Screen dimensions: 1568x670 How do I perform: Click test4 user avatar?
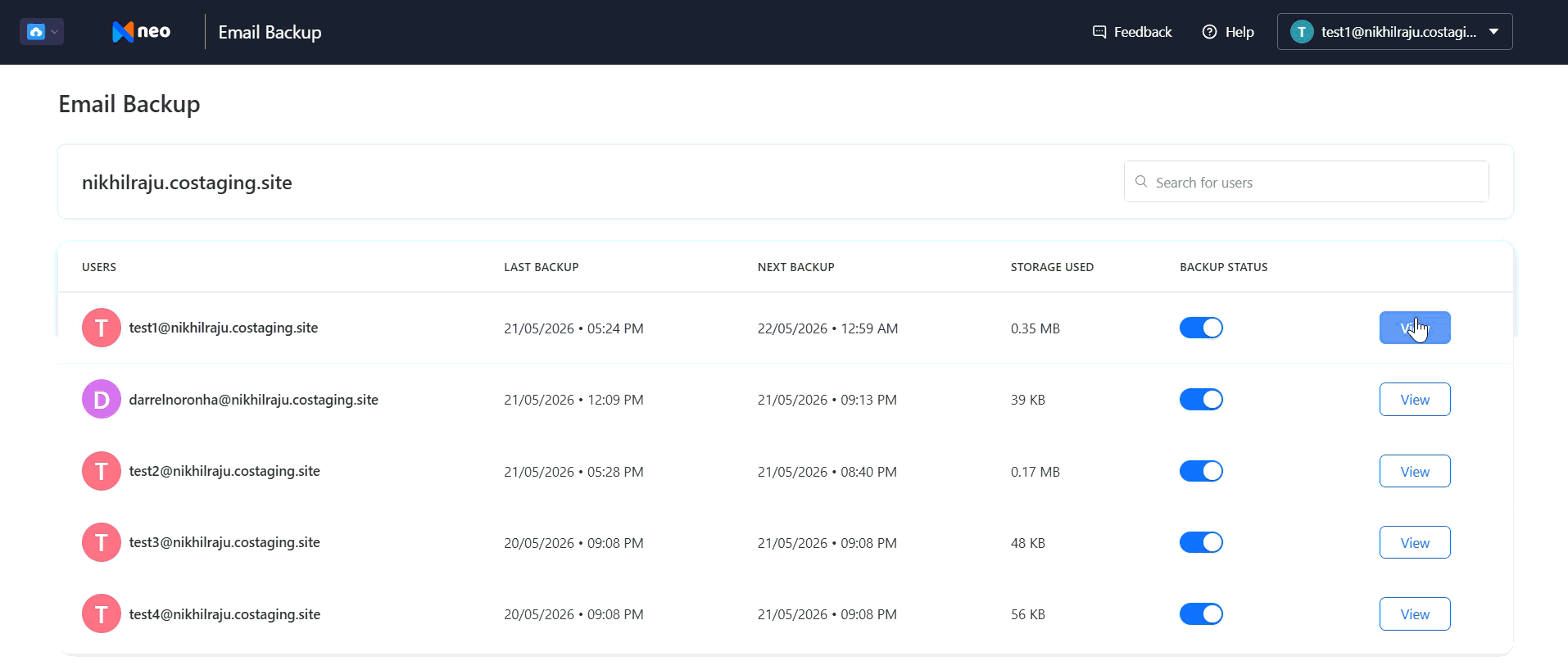pos(102,613)
